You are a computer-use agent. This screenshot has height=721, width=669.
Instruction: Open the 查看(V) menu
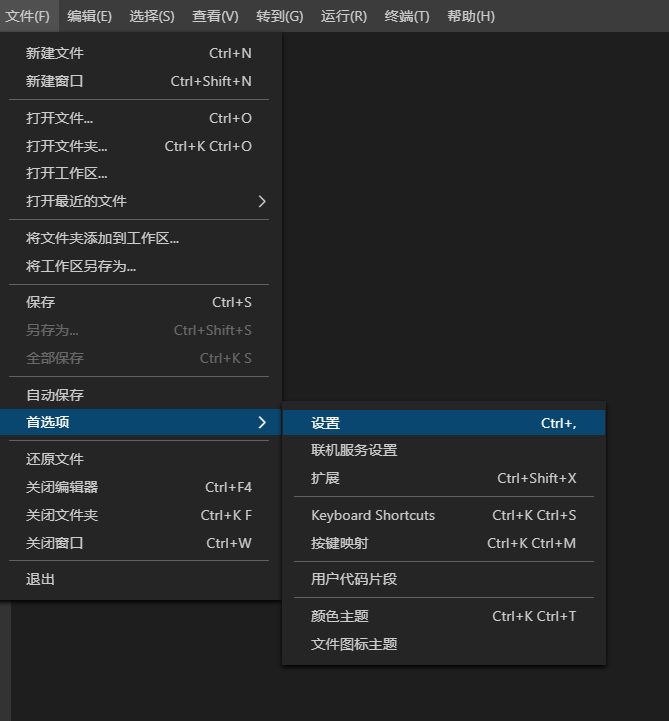point(215,16)
